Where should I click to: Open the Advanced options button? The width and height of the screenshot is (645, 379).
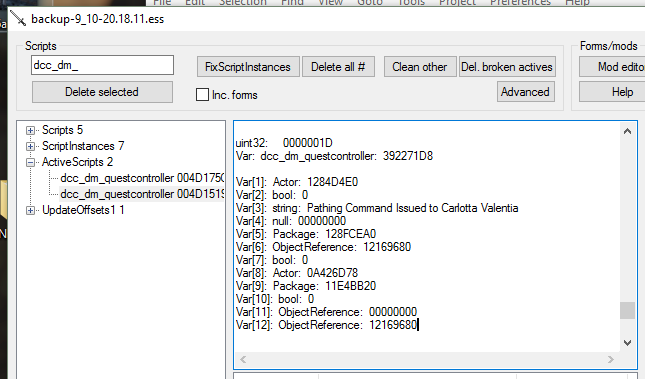click(x=526, y=92)
